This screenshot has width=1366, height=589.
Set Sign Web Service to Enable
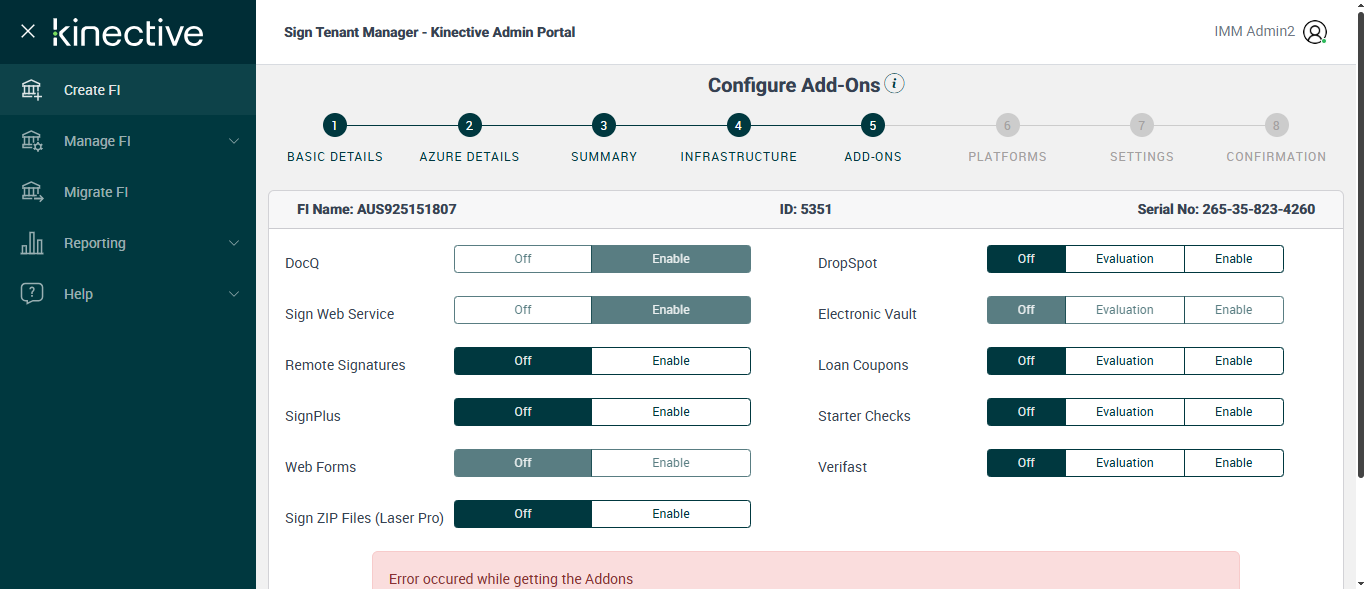coord(671,310)
